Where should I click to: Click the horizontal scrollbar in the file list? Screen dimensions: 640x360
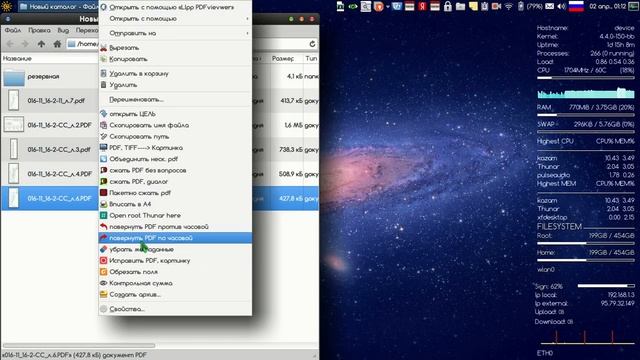(79, 345)
